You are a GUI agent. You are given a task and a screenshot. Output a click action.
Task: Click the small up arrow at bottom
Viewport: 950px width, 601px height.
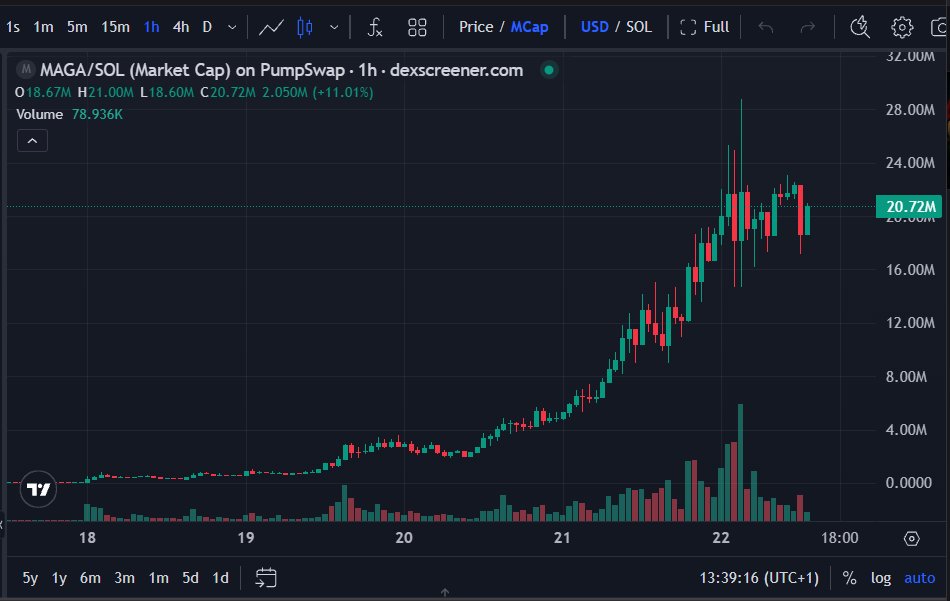pyautogui.click(x=445, y=593)
